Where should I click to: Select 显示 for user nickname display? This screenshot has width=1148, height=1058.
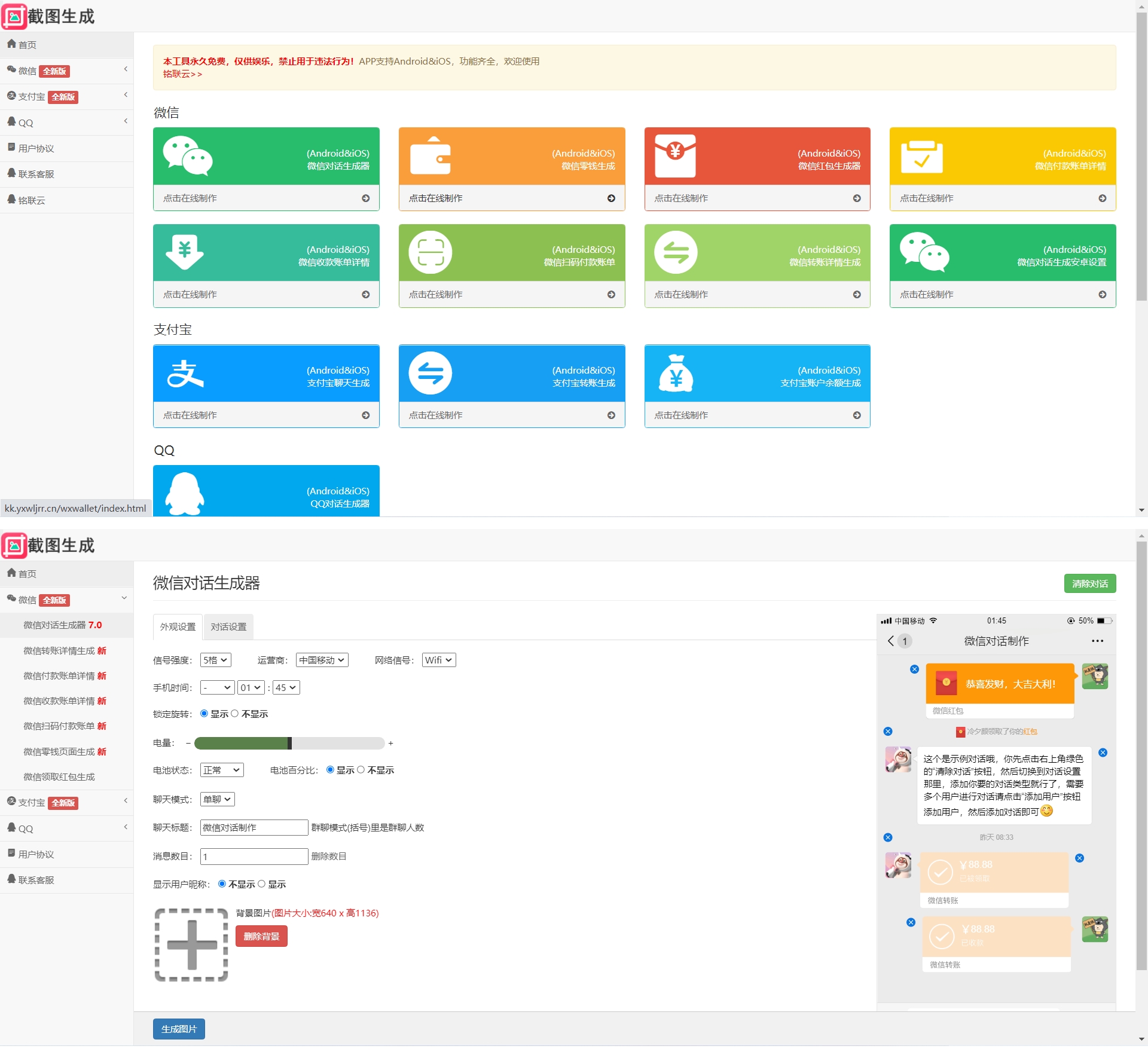[261, 884]
